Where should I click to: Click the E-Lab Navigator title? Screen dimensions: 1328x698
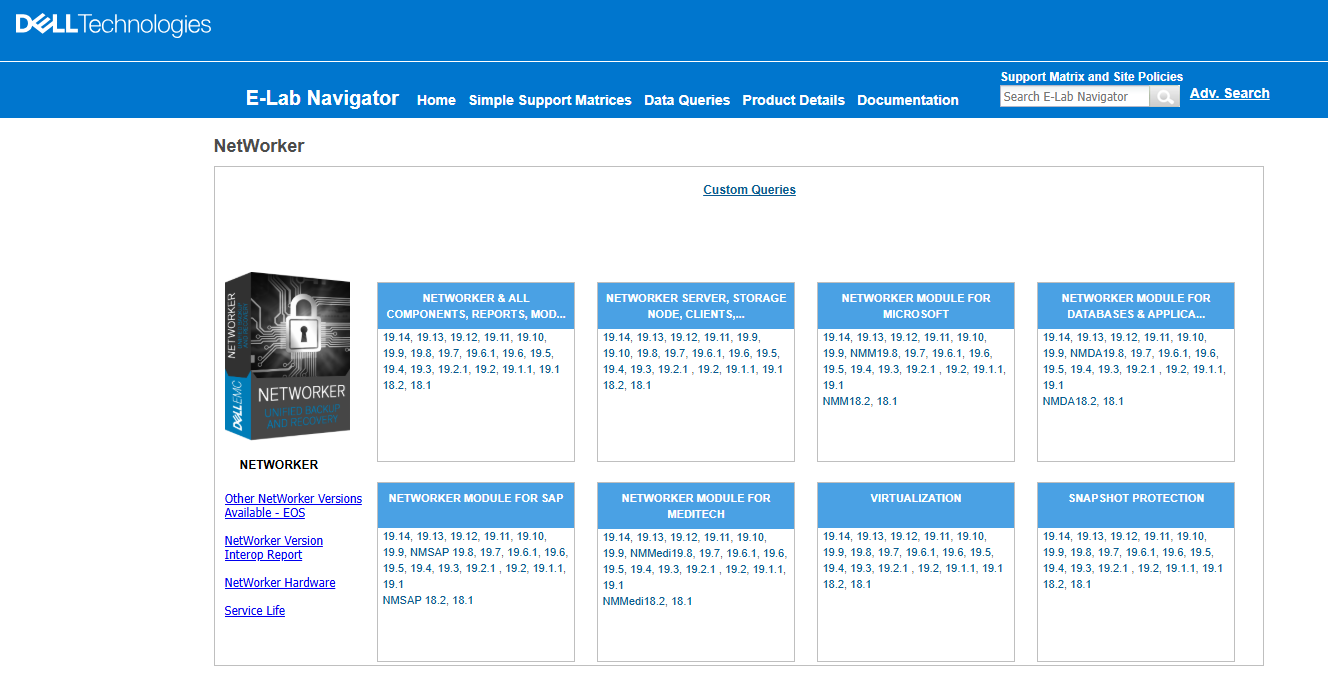coord(322,98)
